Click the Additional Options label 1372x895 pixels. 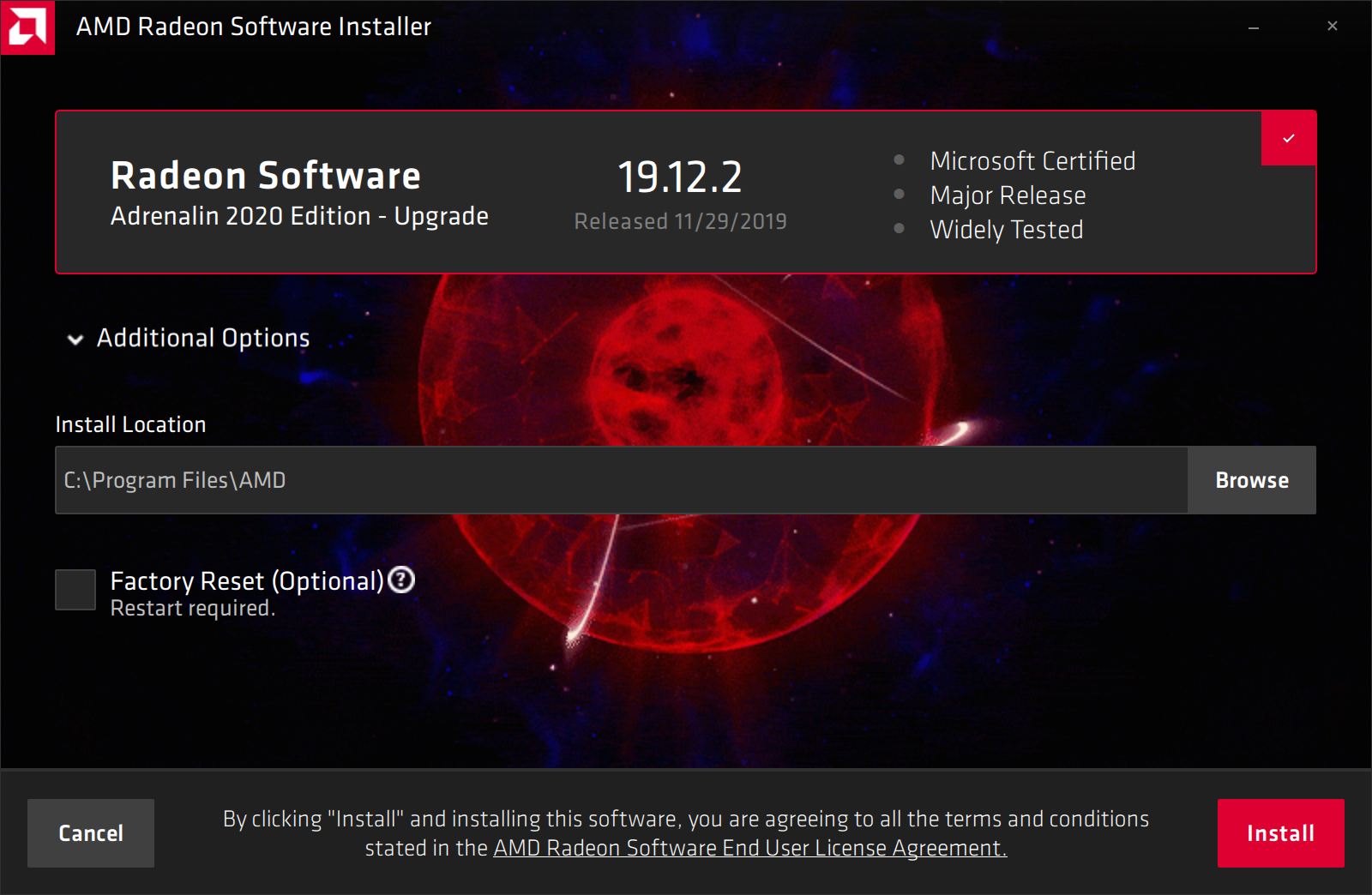click(203, 338)
